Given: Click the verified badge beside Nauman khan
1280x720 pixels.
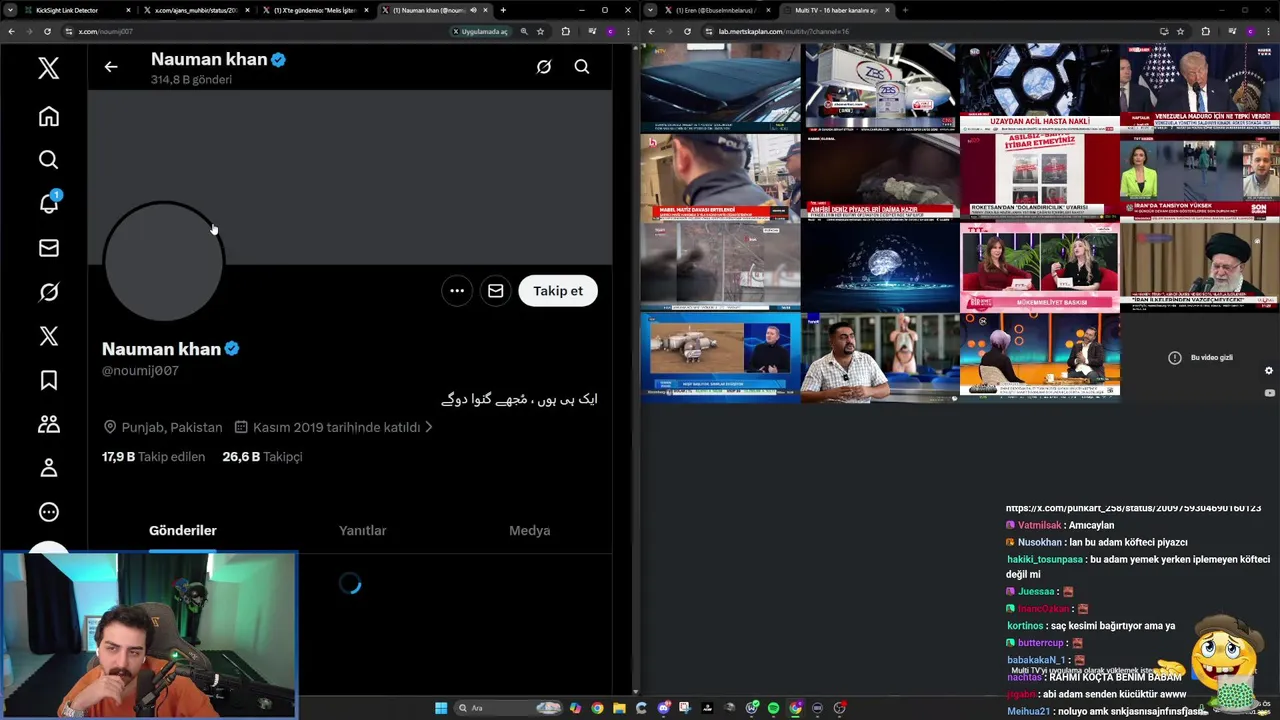Looking at the screenshot, I should 232,349.
